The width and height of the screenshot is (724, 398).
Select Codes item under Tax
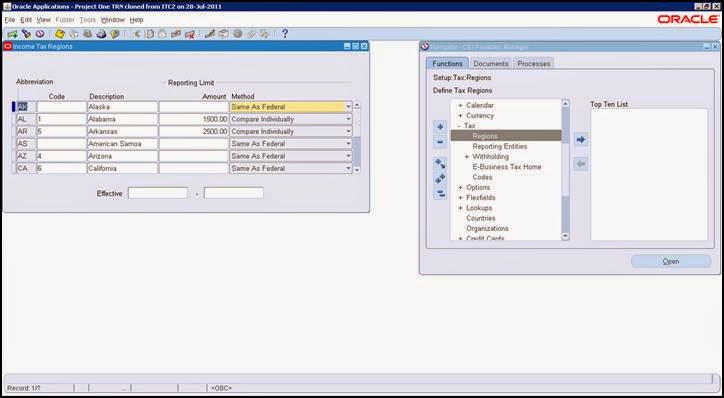[x=482, y=177]
